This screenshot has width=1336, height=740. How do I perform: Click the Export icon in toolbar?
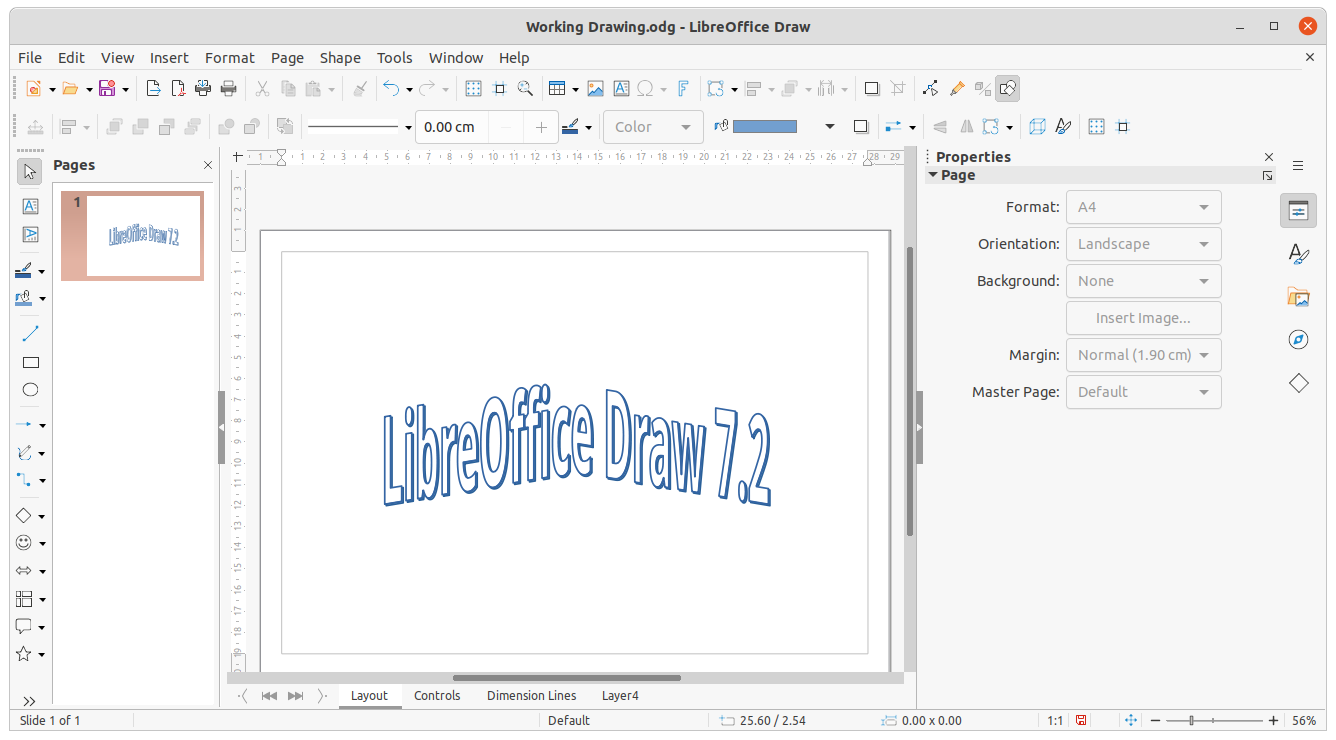153,89
